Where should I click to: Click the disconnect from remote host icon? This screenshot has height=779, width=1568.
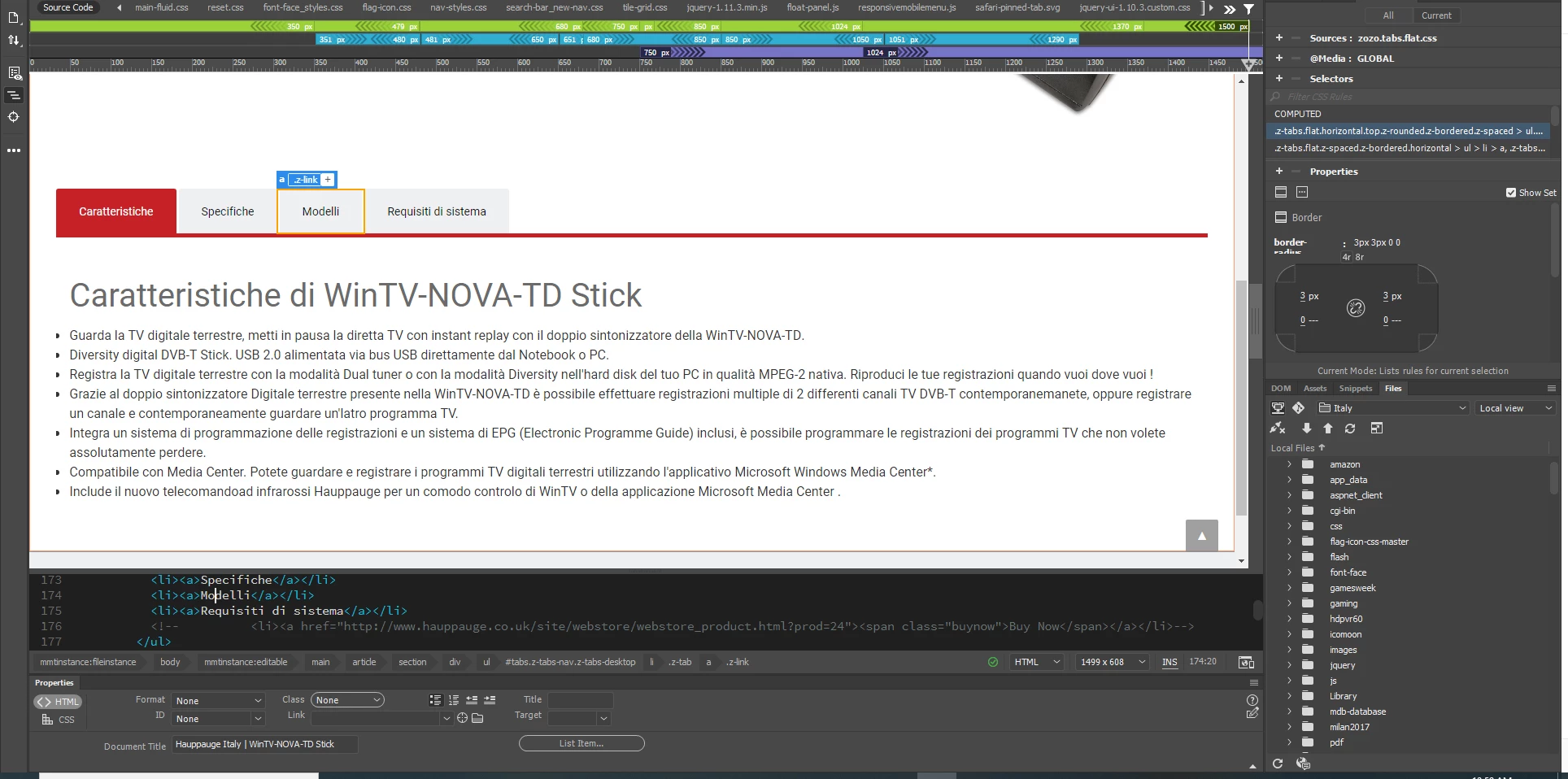tap(1278, 429)
